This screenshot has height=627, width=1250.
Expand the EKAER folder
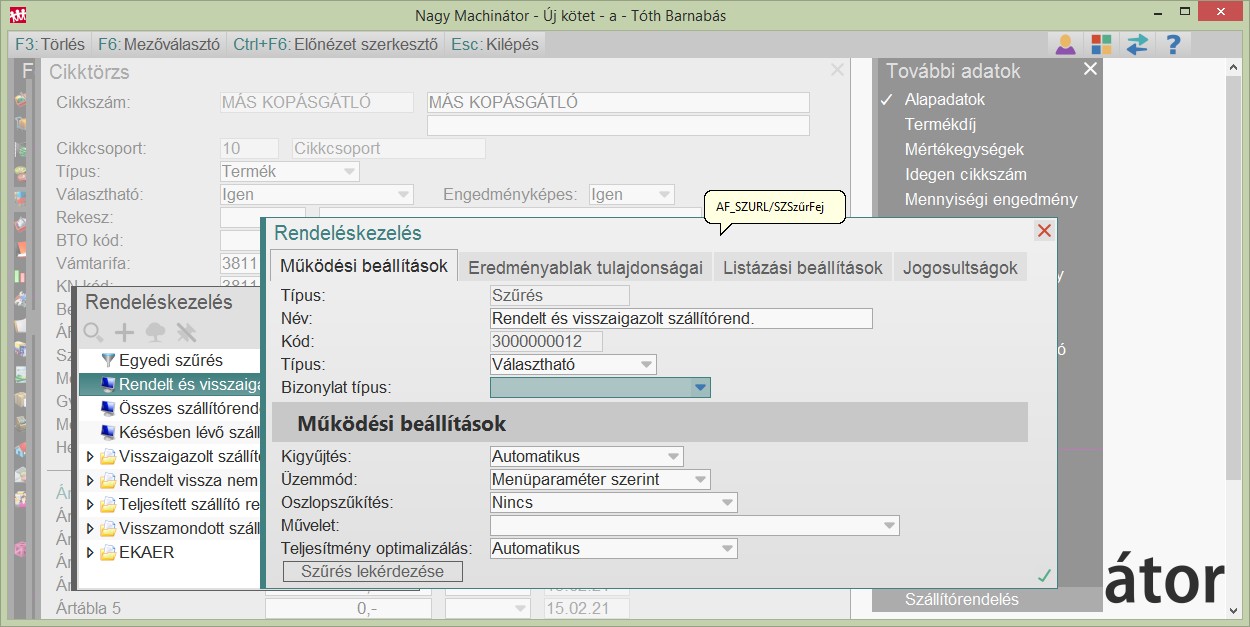point(91,553)
